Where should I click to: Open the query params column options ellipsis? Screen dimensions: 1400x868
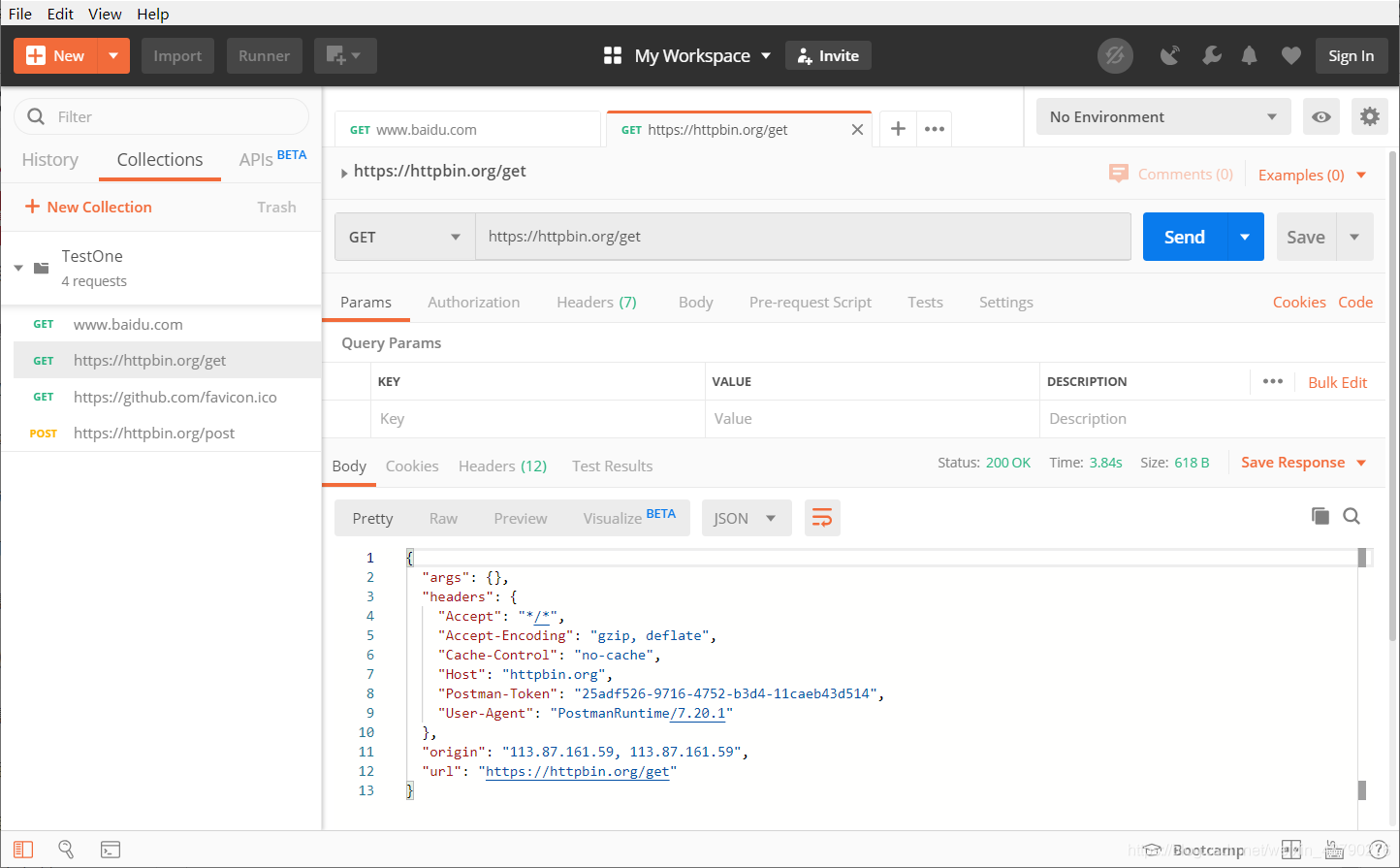pyautogui.click(x=1273, y=381)
